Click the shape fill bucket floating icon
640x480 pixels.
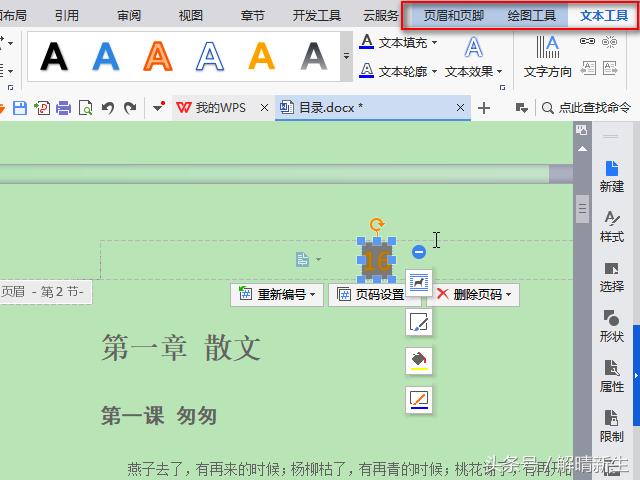419,360
